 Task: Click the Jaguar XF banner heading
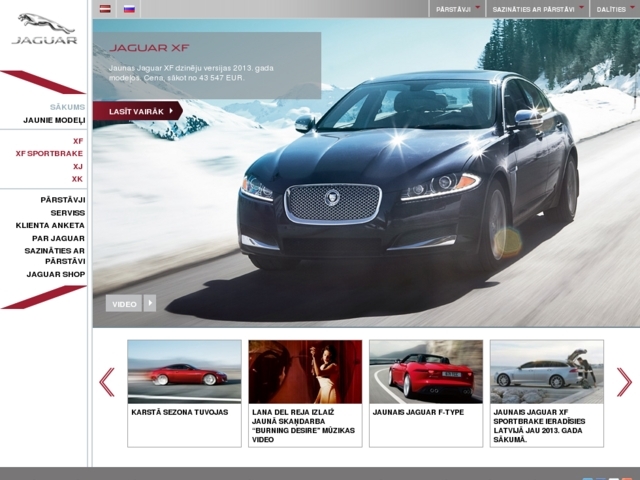pyautogui.click(x=149, y=48)
